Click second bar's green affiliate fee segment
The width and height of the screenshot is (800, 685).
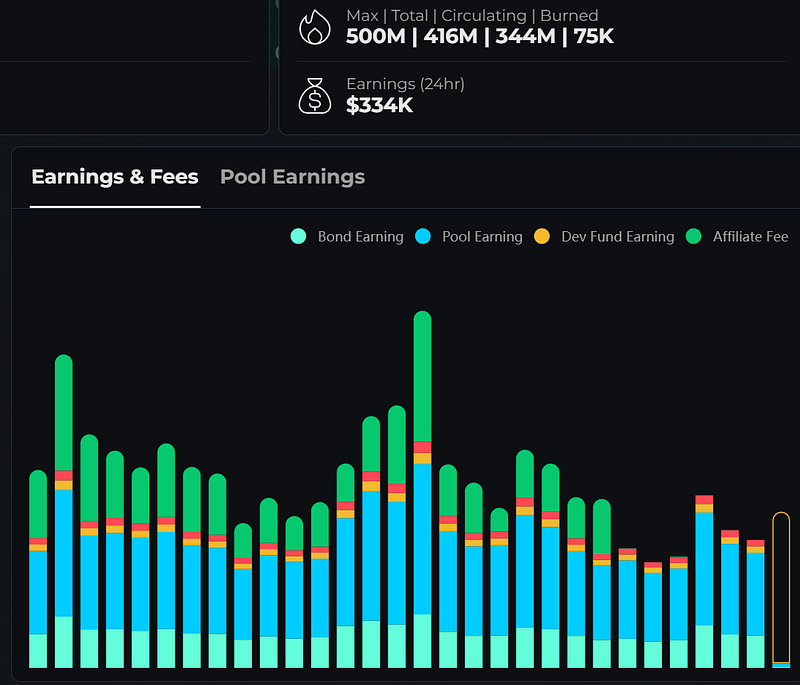[64, 412]
